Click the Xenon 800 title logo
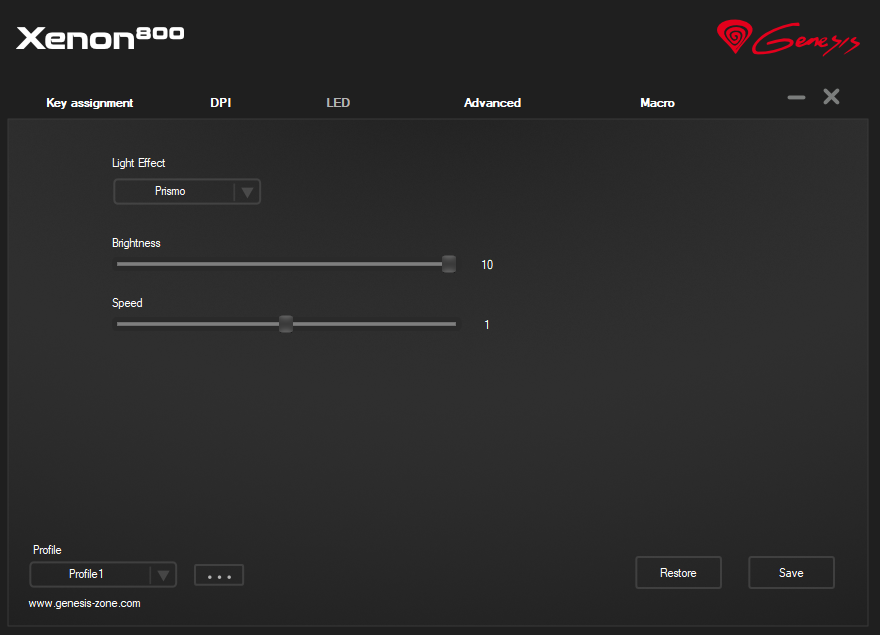Screen dimensions: 880x635 pos(100,38)
